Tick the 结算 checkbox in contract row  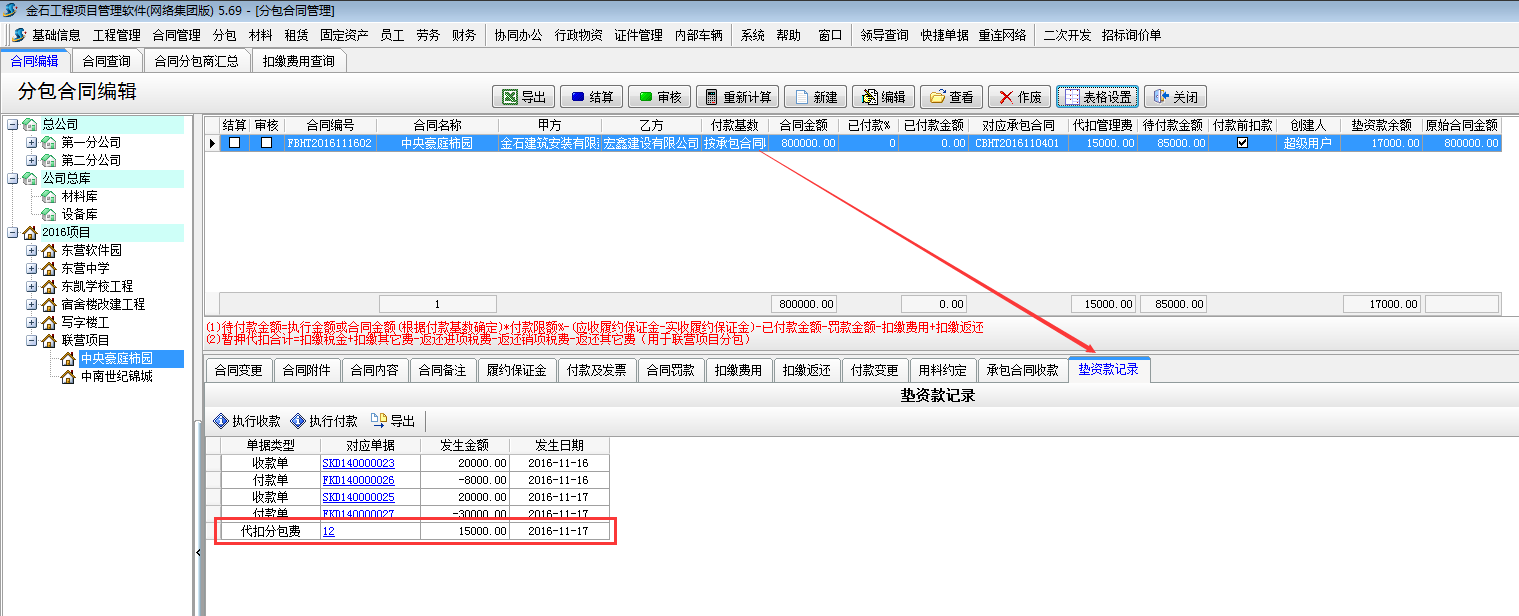point(235,143)
